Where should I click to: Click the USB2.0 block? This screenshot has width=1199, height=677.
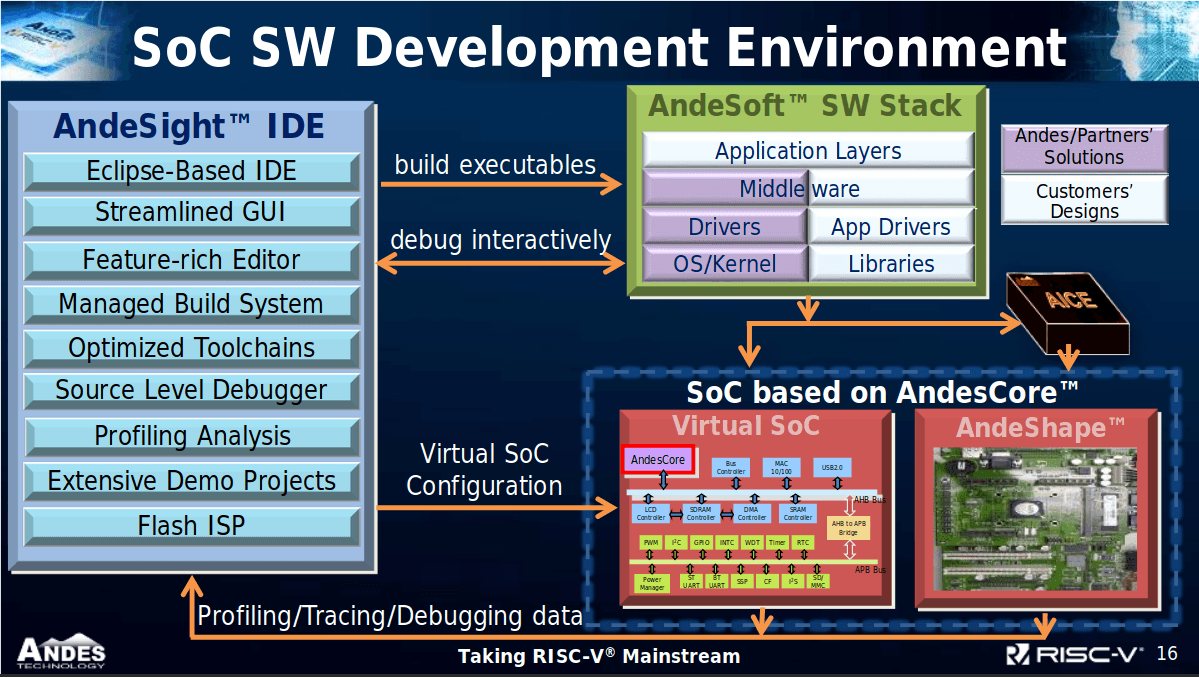tap(832, 467)
